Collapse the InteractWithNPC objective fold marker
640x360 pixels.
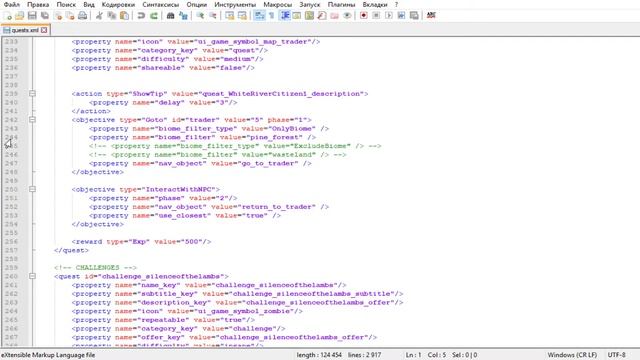[32, 189]
